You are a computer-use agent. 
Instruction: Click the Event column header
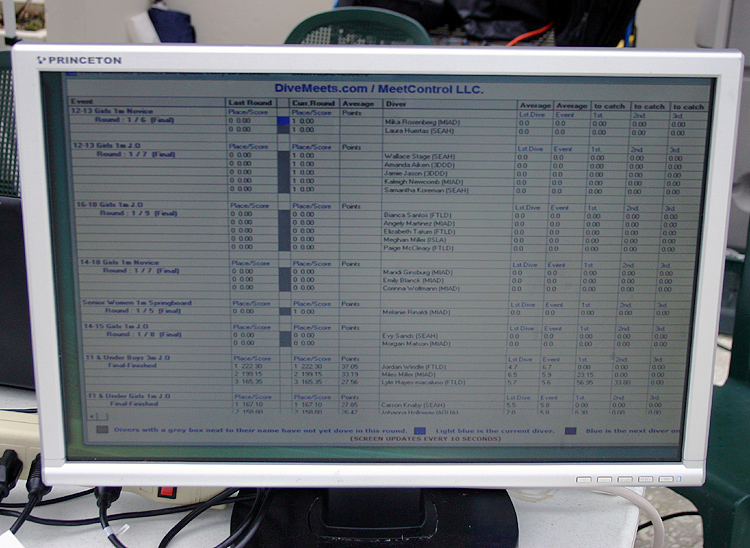(x=82, y=101)
